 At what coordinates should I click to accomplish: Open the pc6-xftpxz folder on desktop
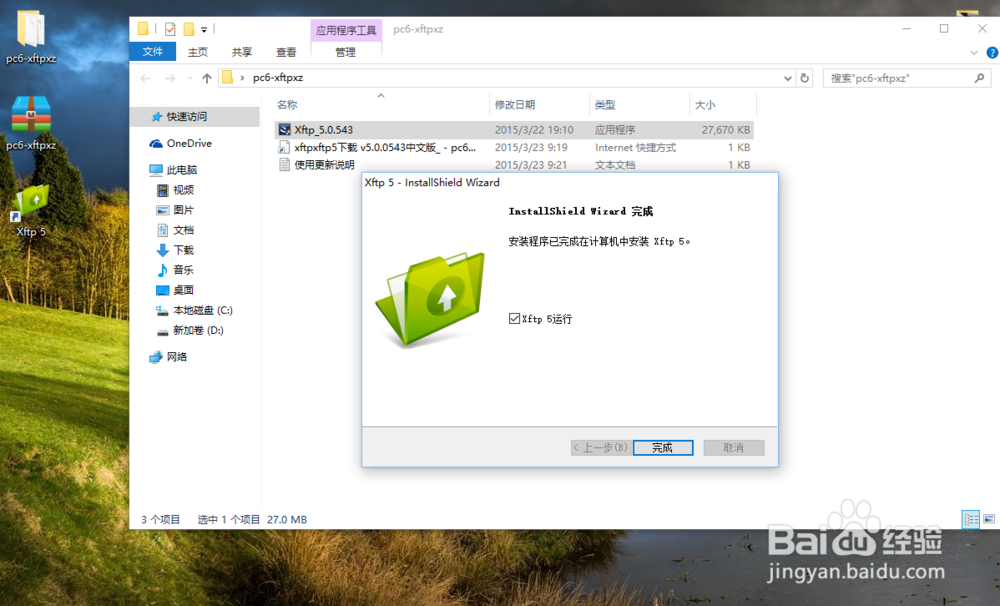pyautogui.click(x=31, y=37)
